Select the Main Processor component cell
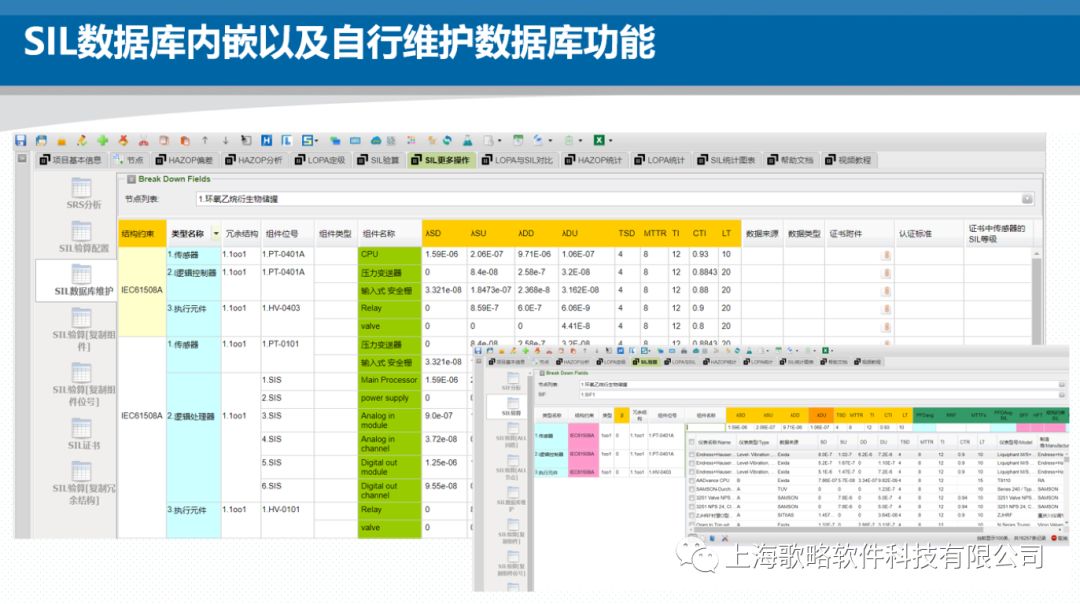Image resolution: width=1080 pixels, height=604 pixels. click(x=389, y=380)
